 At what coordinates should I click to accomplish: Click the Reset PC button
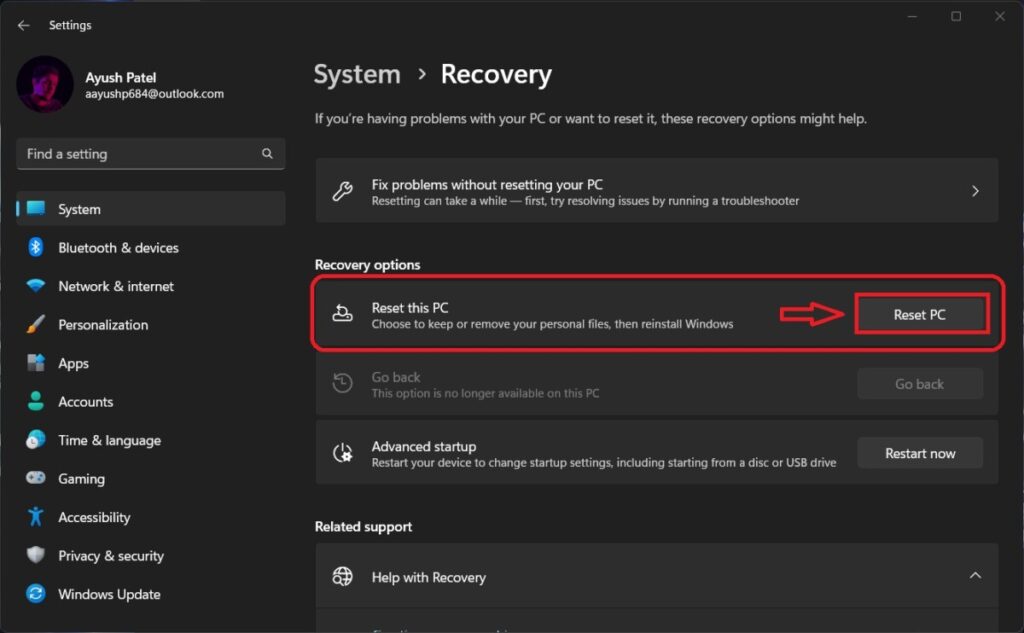coord(920,313)
